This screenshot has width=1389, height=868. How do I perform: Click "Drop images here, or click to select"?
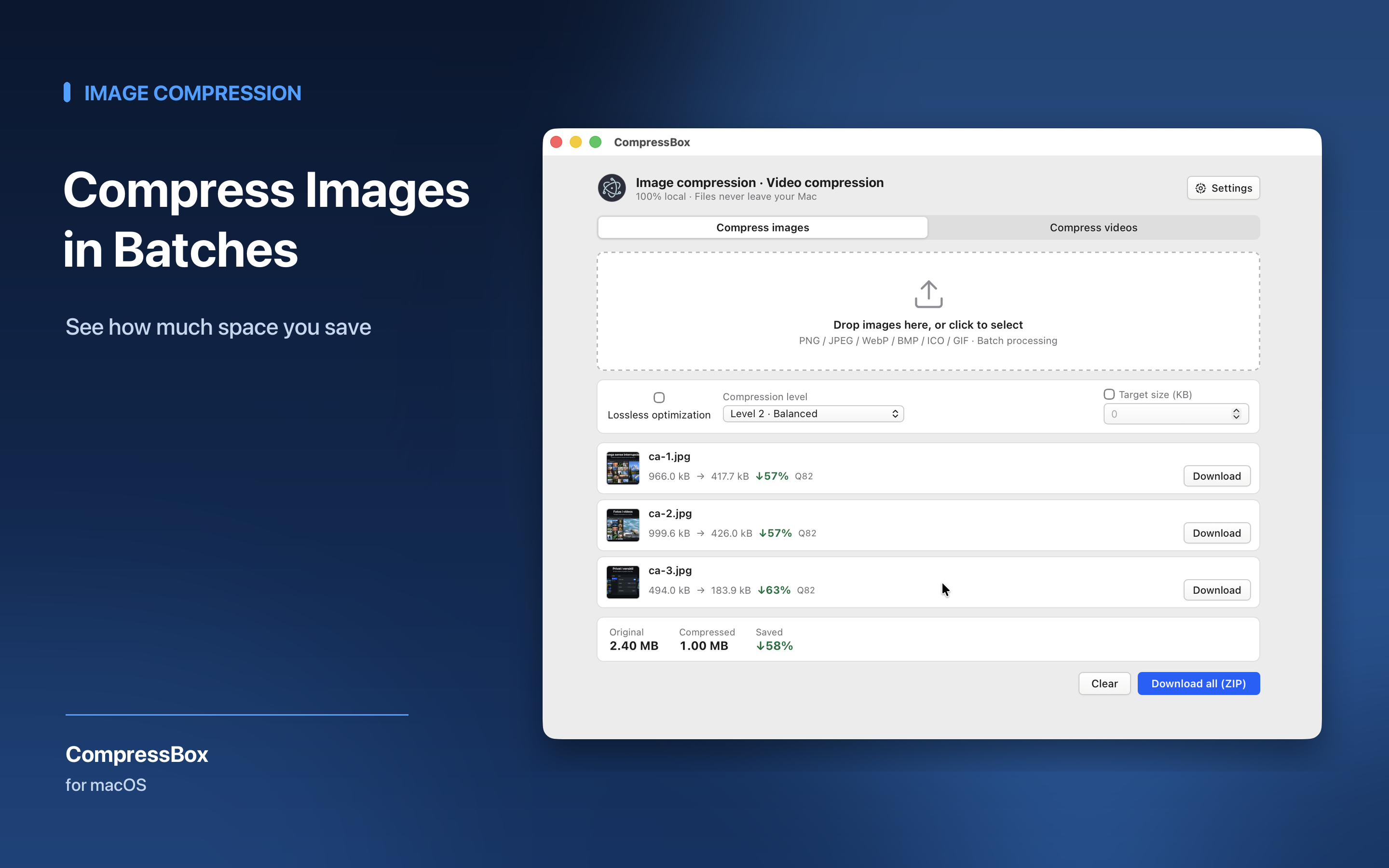927,325
